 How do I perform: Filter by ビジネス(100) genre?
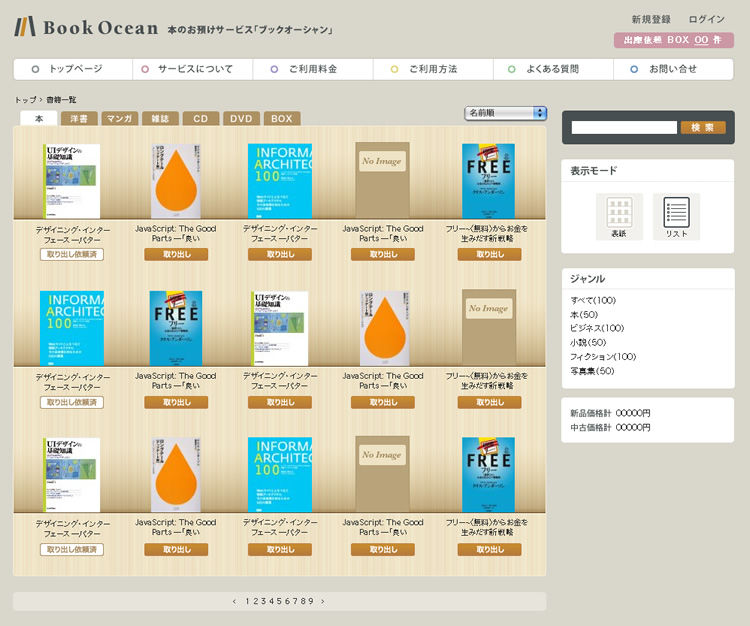[x=597, y=328]
